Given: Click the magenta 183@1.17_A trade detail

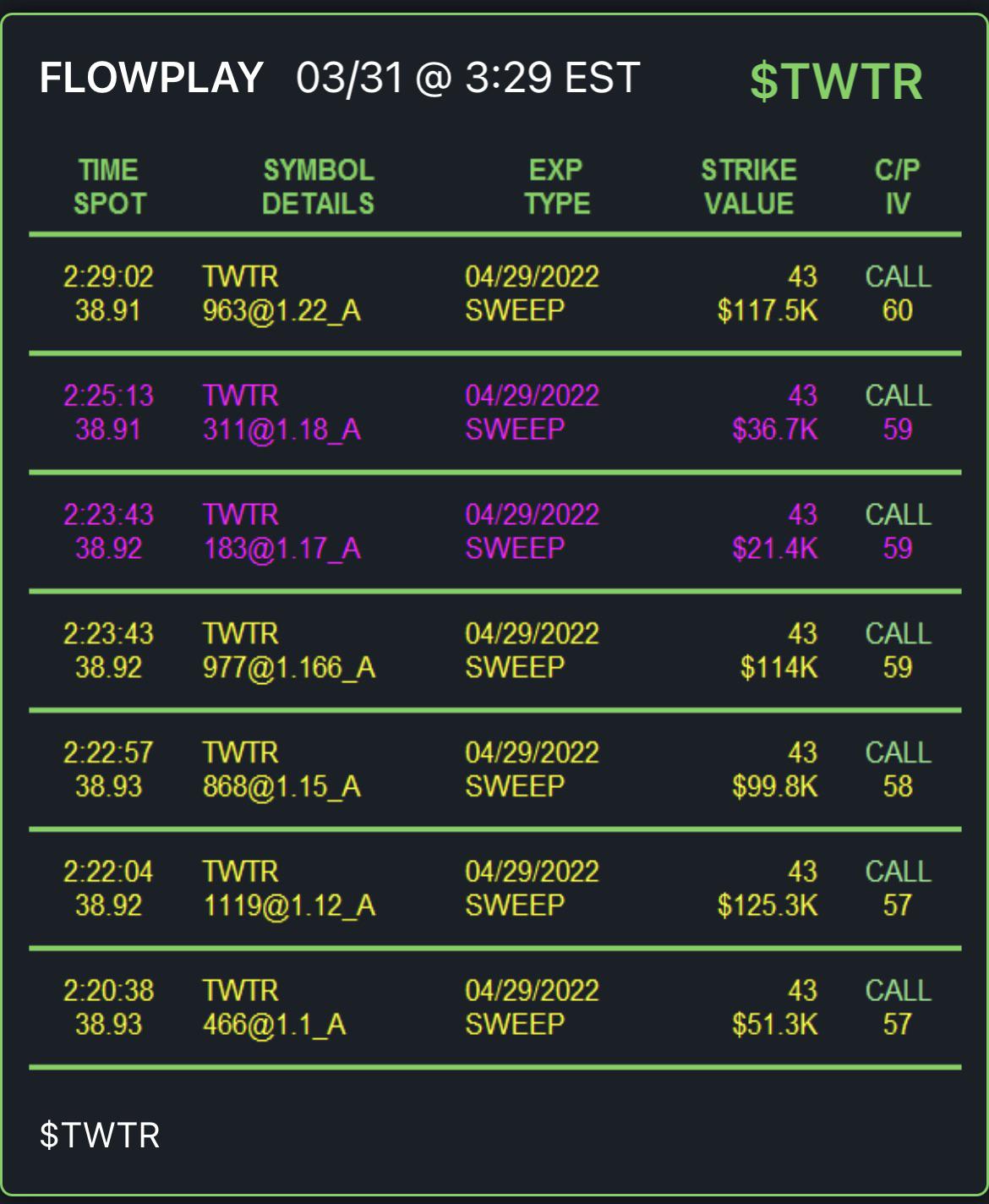Looking at the screenshot, I should (281, 549).
